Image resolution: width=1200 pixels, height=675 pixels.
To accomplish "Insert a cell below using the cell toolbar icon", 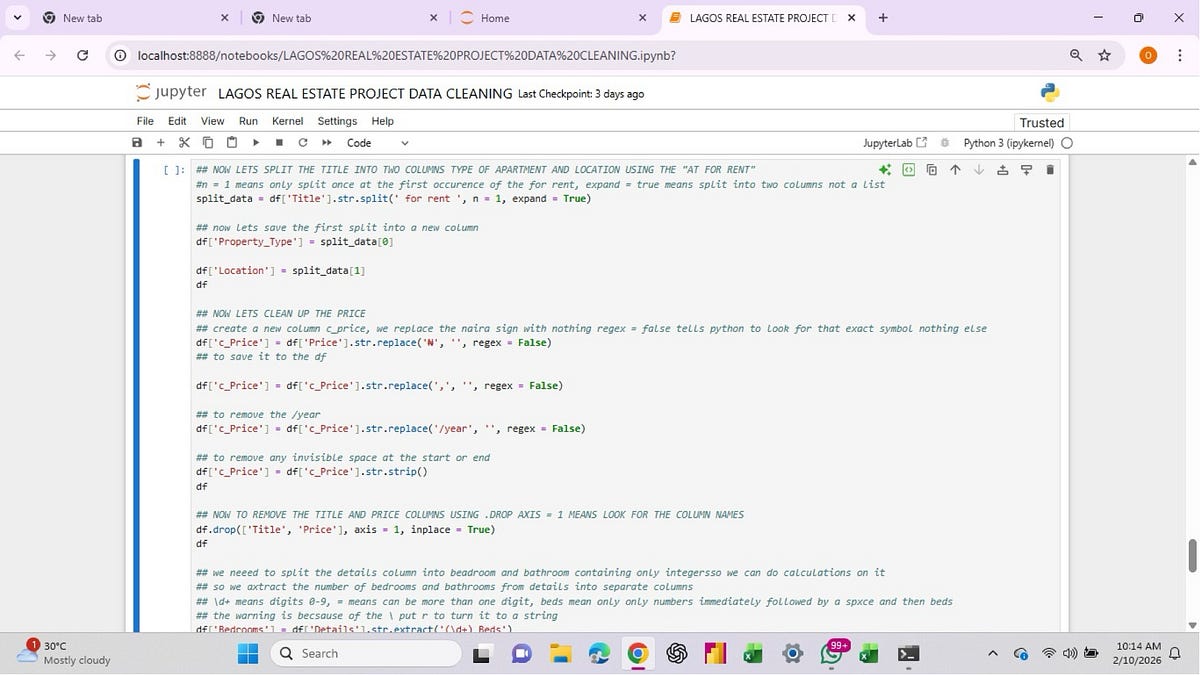I will (1026, 170).
